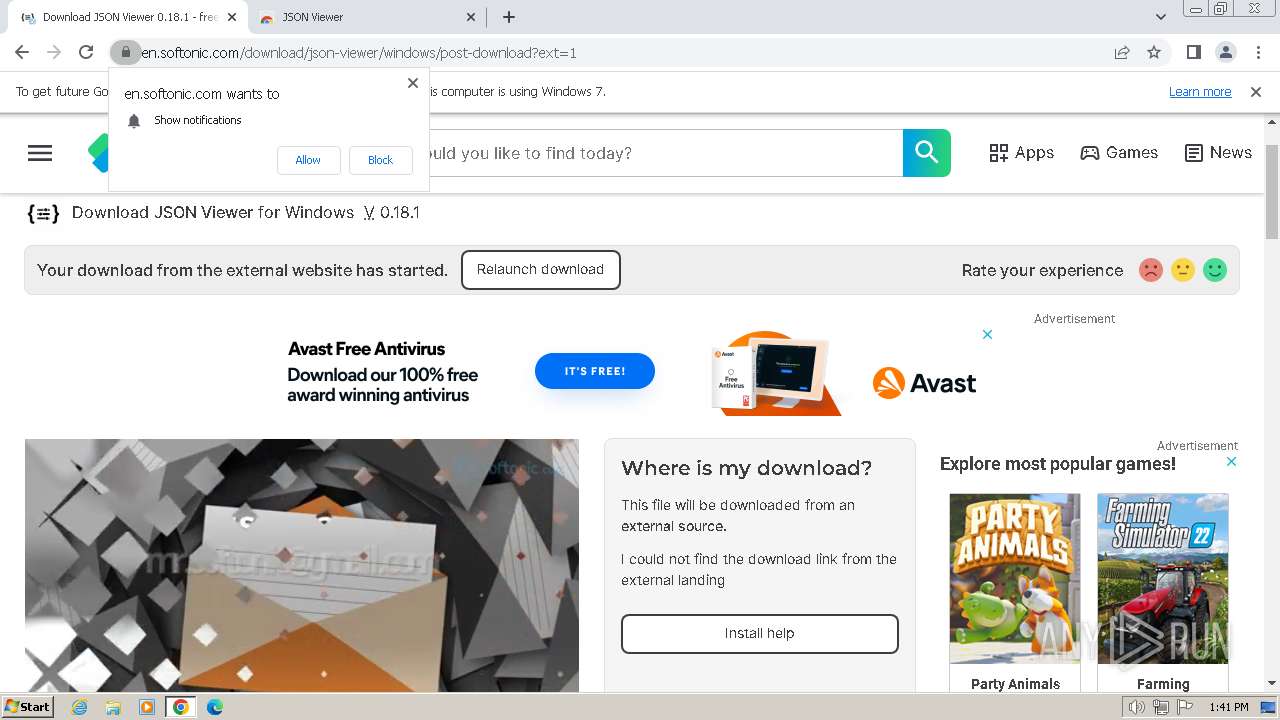Click Chrome icon in taskbar
The image size is (1280, 720).
pyautogui.click(x=180, y=707)
